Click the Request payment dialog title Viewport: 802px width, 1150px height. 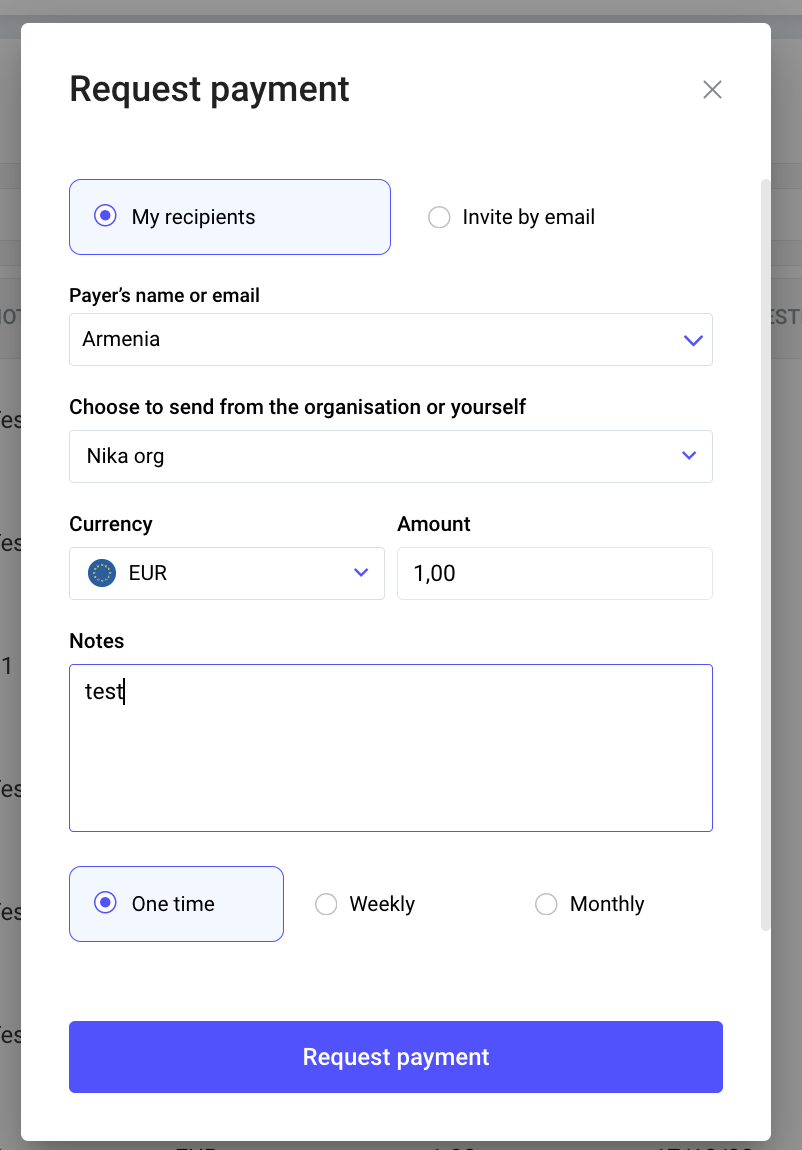[209, 89]
